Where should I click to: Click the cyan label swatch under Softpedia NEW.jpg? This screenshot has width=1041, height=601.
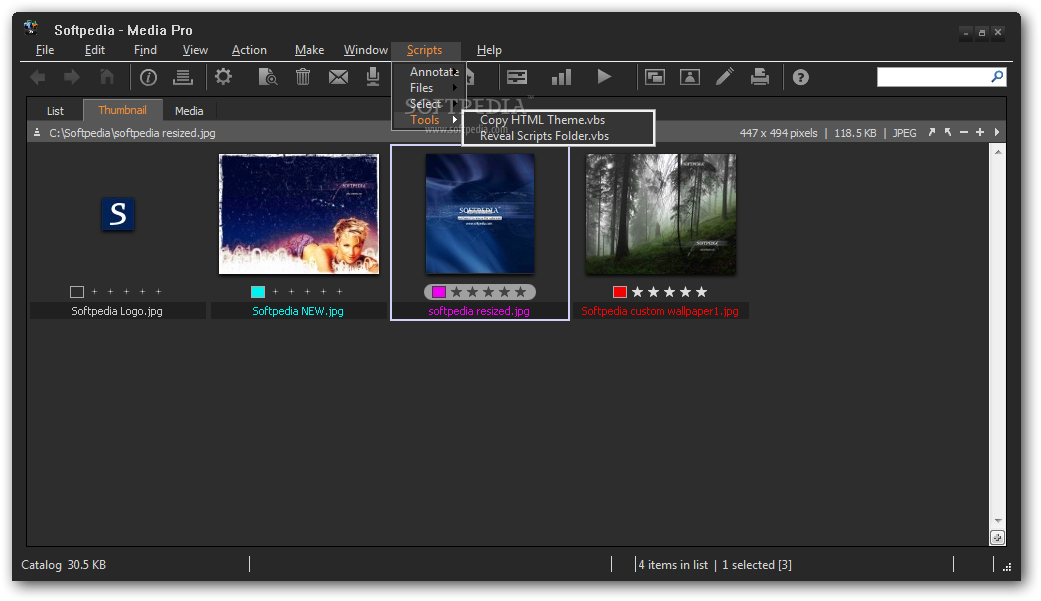coord(258,292)
